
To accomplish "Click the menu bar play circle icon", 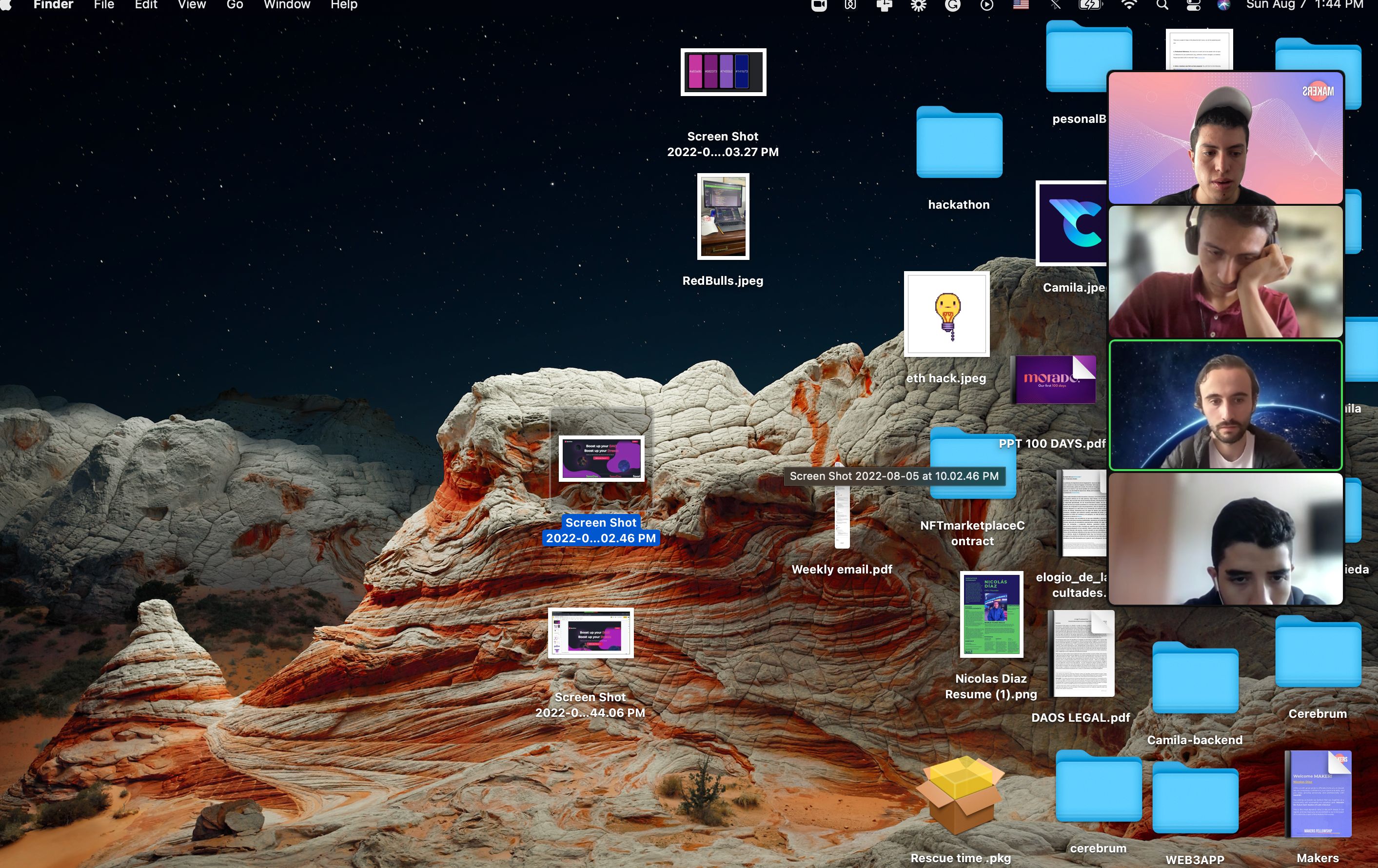I will pyautogui.click(x=986, y=6).
